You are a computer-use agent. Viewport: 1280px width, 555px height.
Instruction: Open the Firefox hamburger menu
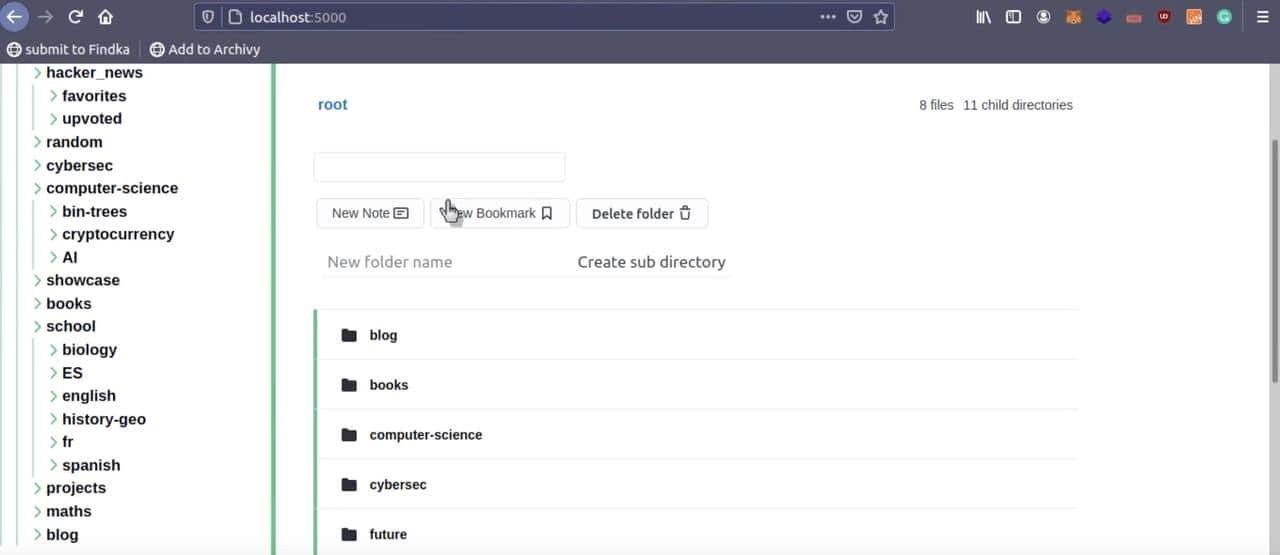pos(1261,17)
